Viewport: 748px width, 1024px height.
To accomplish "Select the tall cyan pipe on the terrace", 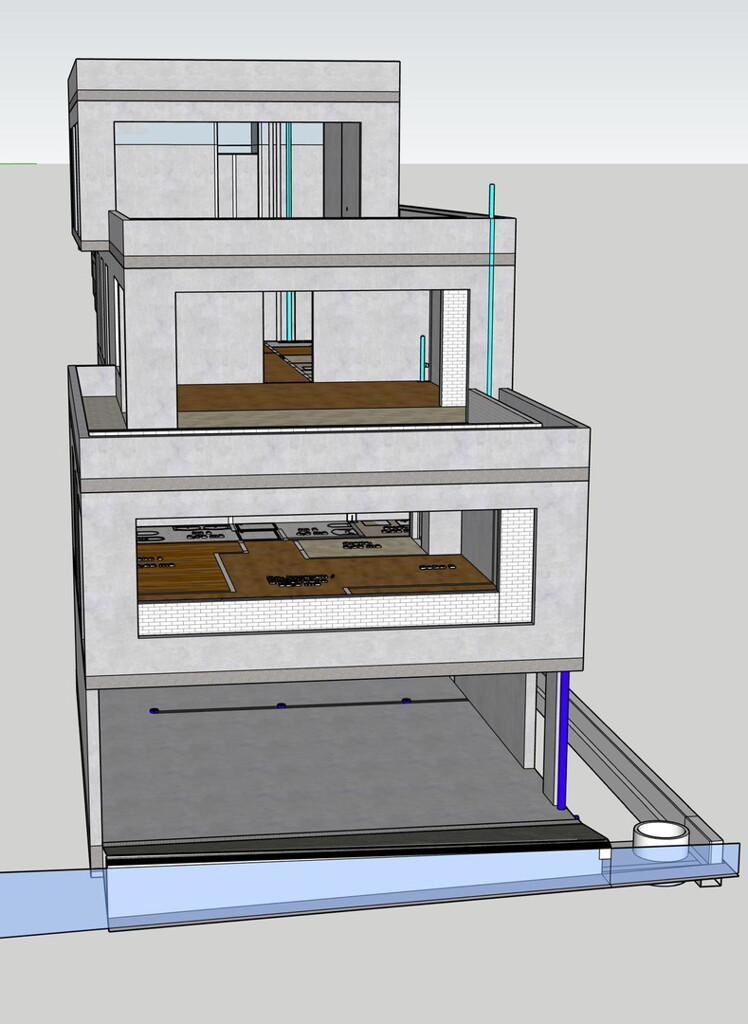I will [x=491, y=290].
